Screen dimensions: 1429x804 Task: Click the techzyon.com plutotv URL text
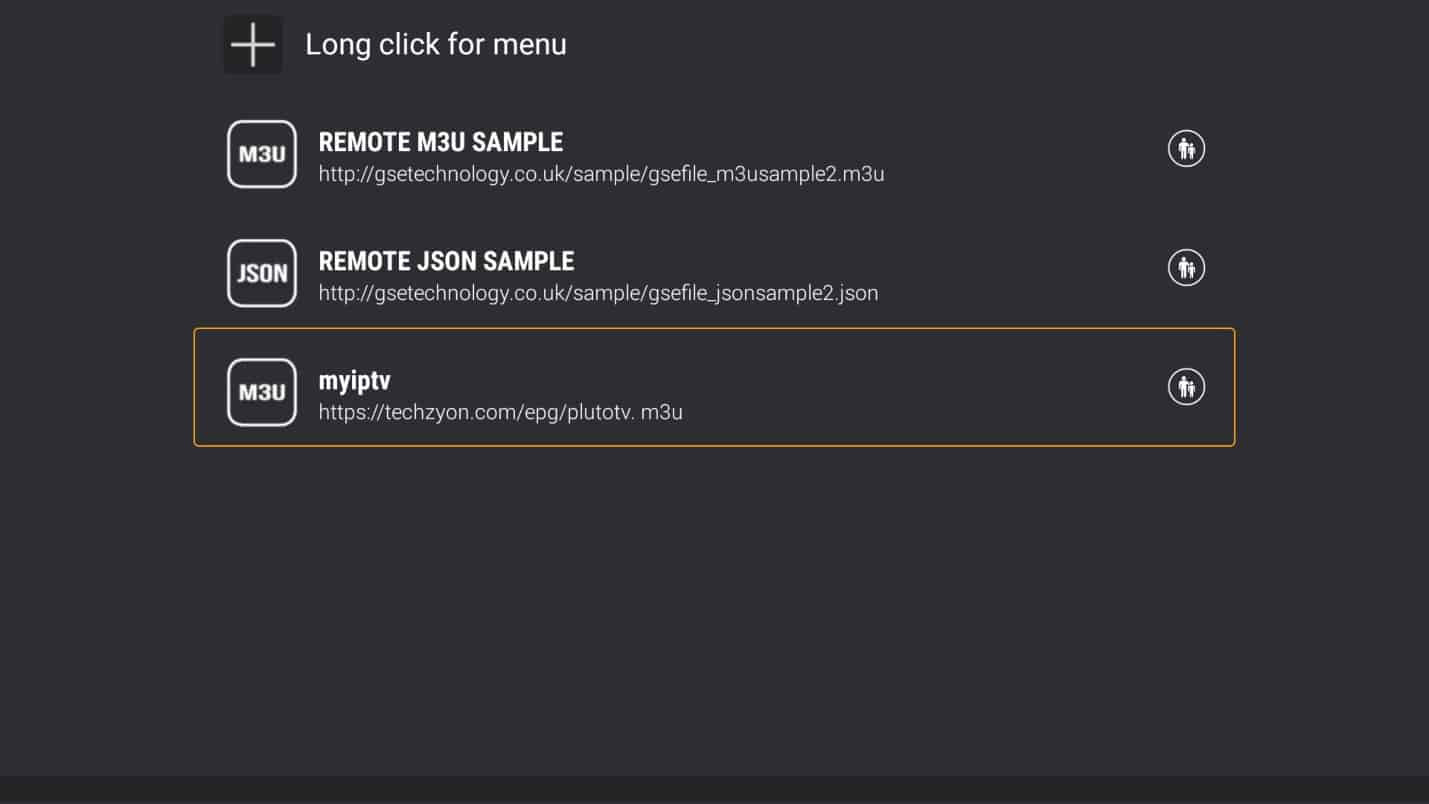click(501, 412)
